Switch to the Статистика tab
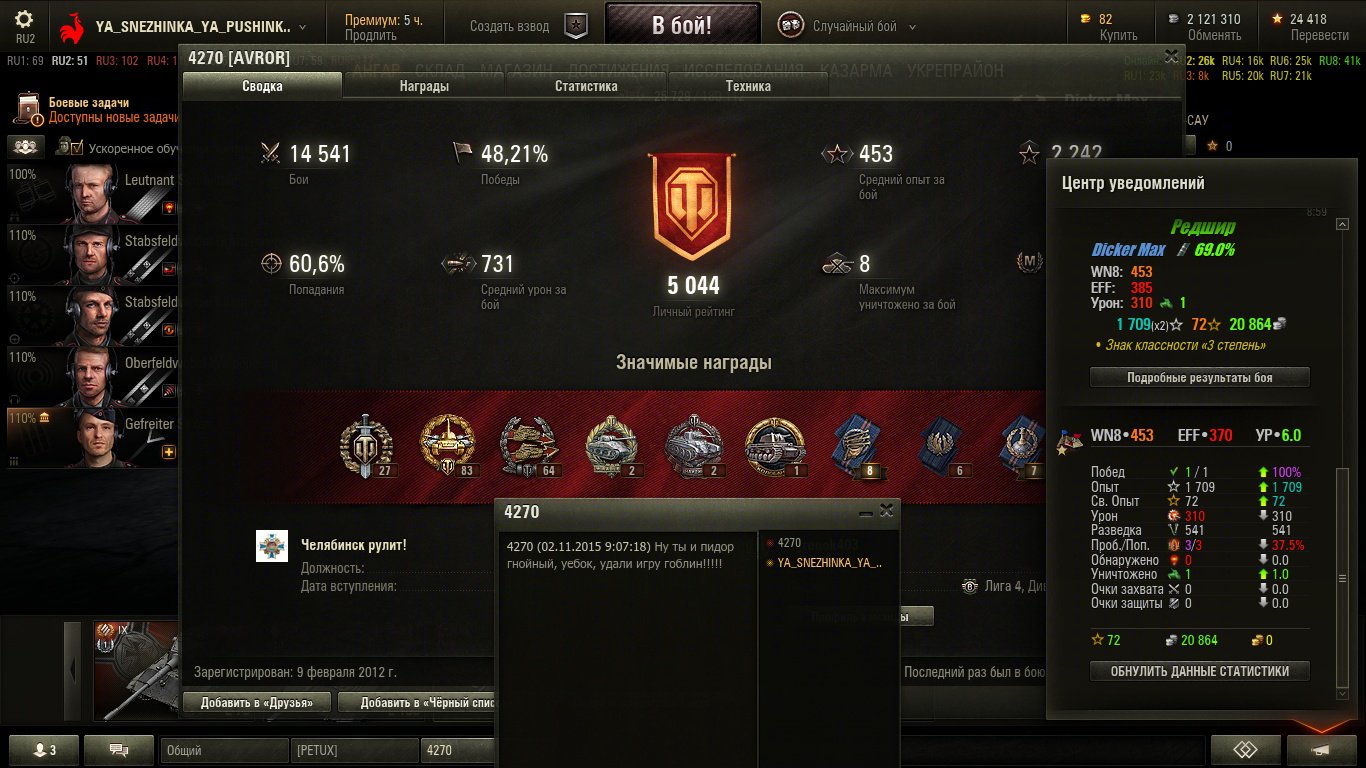 point(586,86)
